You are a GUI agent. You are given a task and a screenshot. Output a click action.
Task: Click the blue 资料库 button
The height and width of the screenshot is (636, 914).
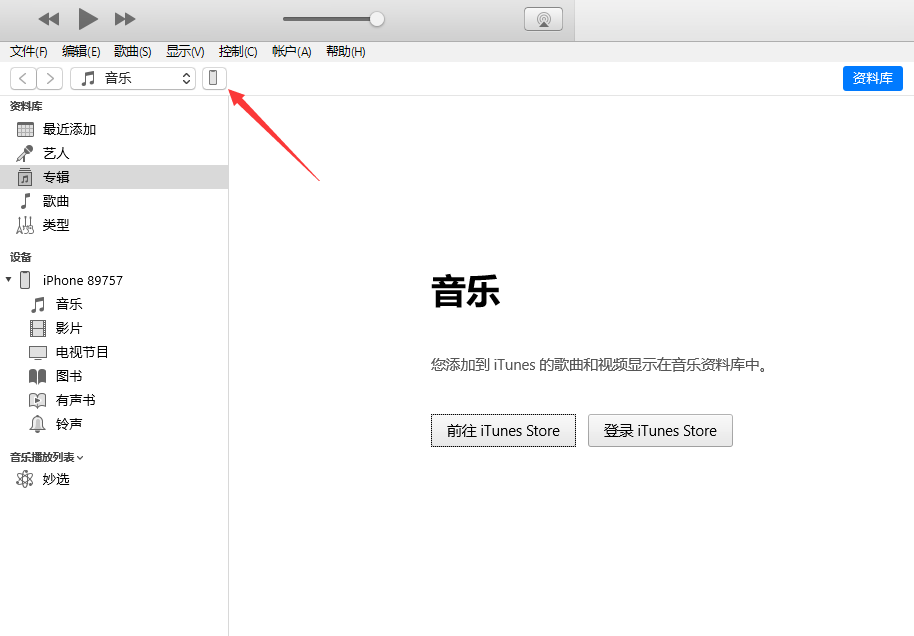click(872, 78)
